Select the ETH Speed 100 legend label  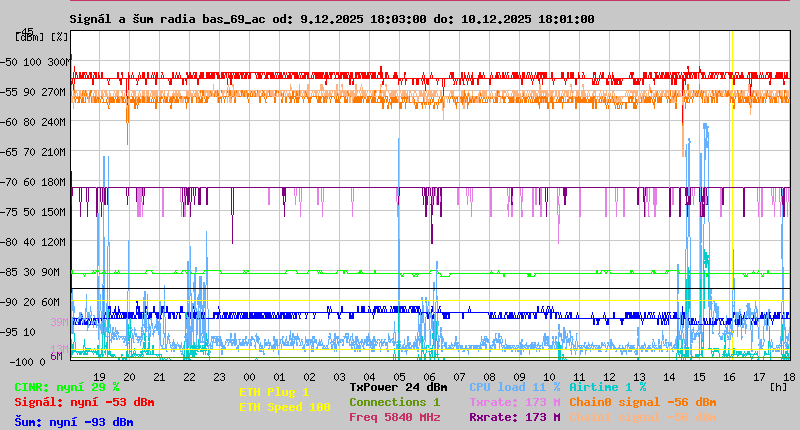(x=284, y=407)
